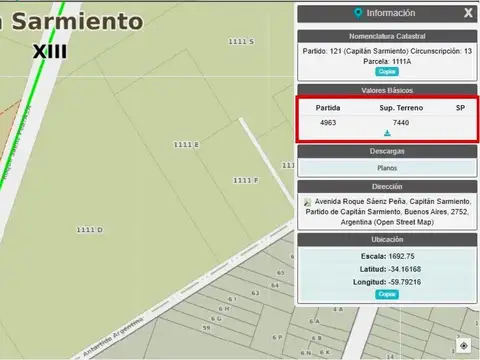Copy the Nomenclatura Catastral with its Copiar button
Image resolution: width=480 pixels, height=360 pixels.
click(x=387, y=71)
